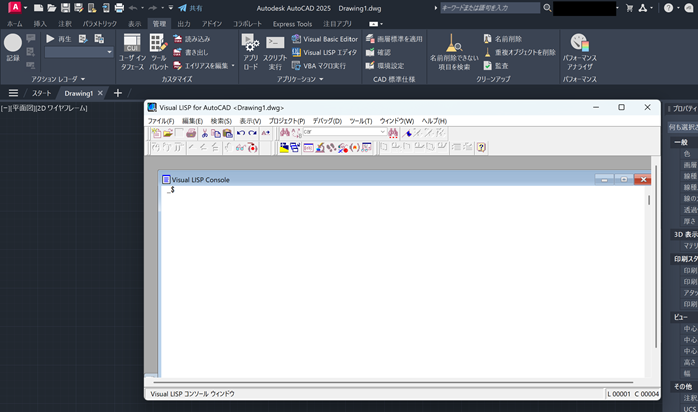This screenshot has height=412, width=698.
Task: Click the Help question mark in Visual LISP toolbar
Action: point(481,147)
